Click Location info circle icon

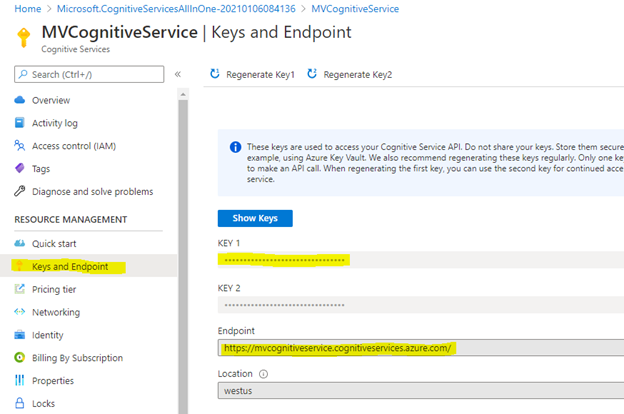[x=263, y=374]
